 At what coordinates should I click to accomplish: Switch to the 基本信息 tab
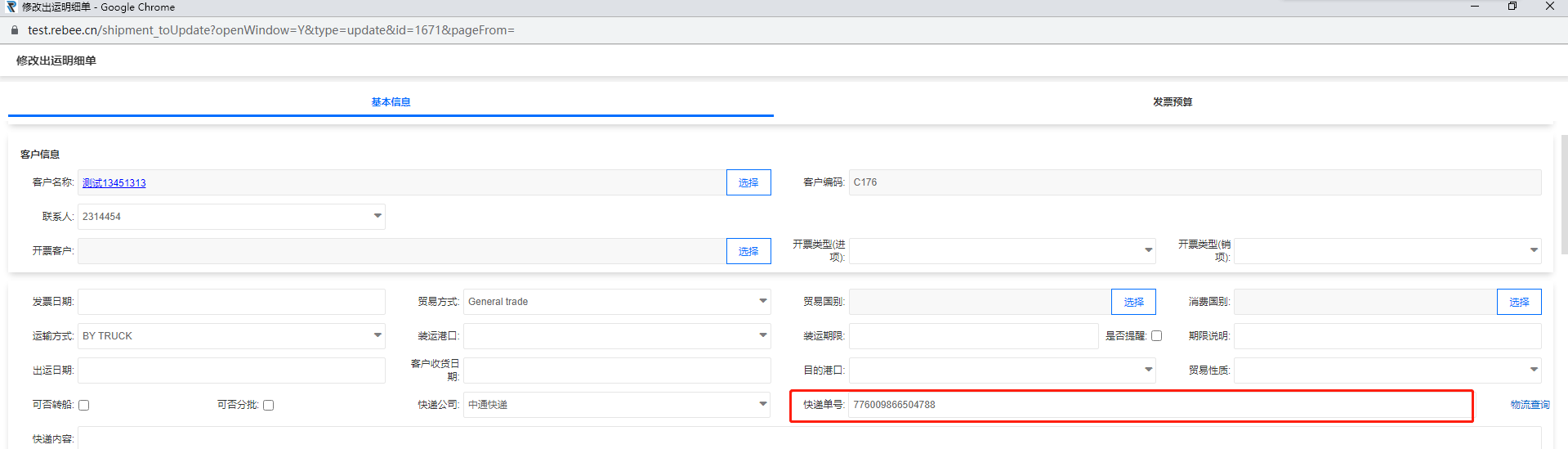pyautogui.click(x=391, y=102)
